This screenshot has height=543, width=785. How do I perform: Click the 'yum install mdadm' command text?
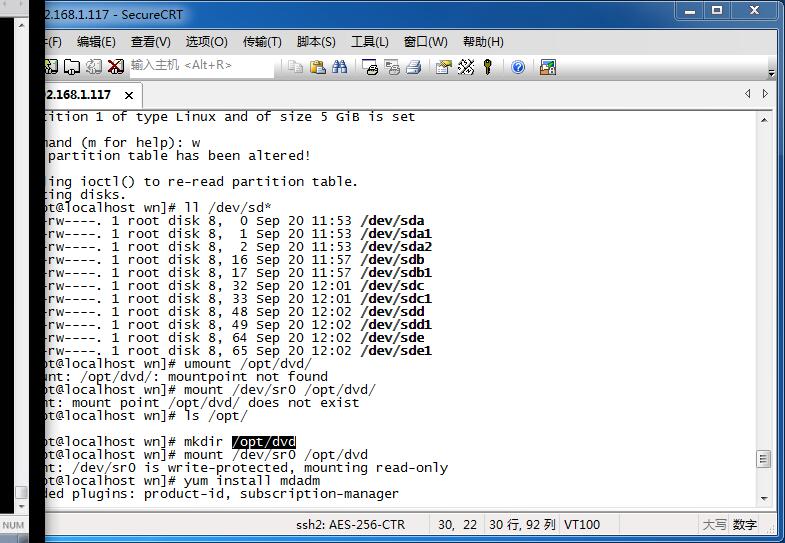pos(252,481)
